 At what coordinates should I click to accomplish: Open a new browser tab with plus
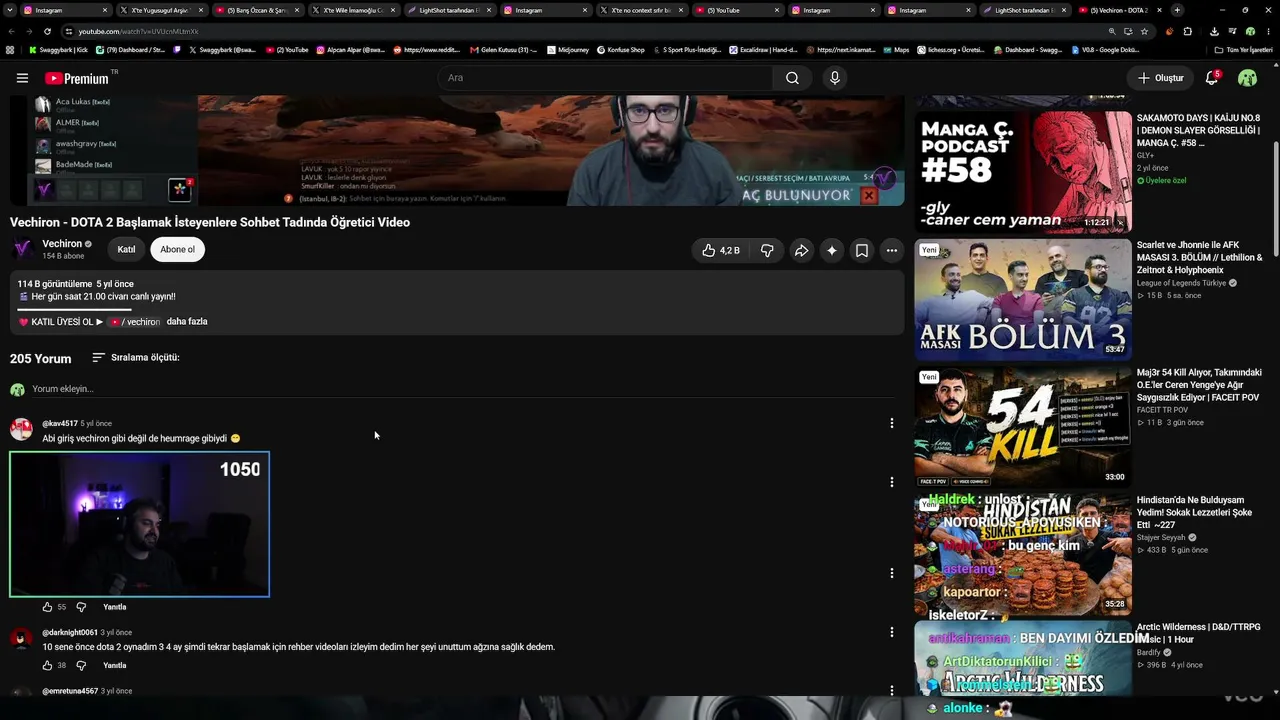click(1177, 10)
